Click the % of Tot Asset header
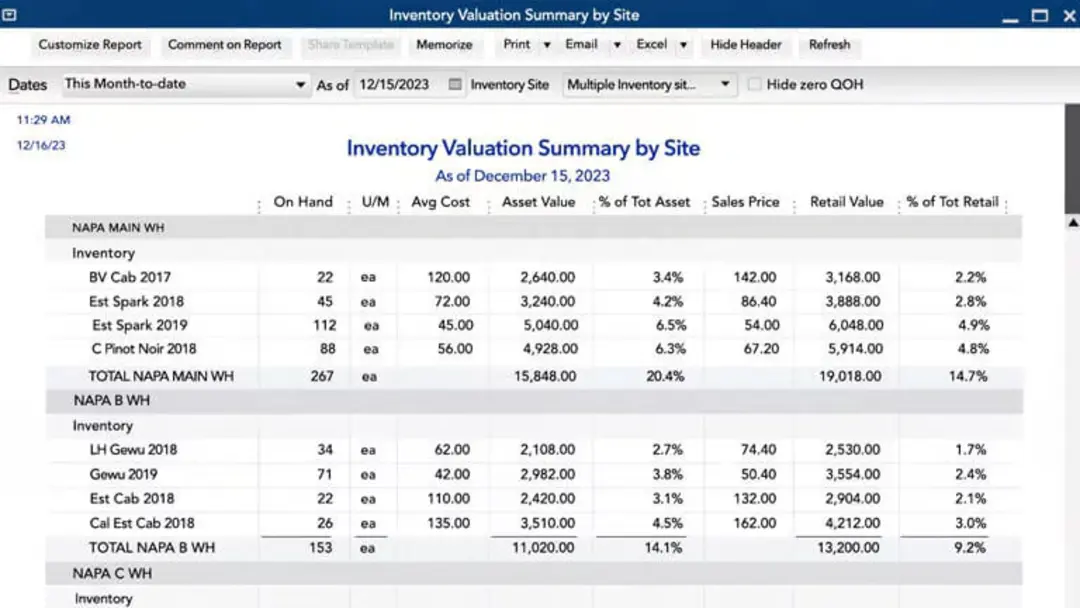 point(644,202)
